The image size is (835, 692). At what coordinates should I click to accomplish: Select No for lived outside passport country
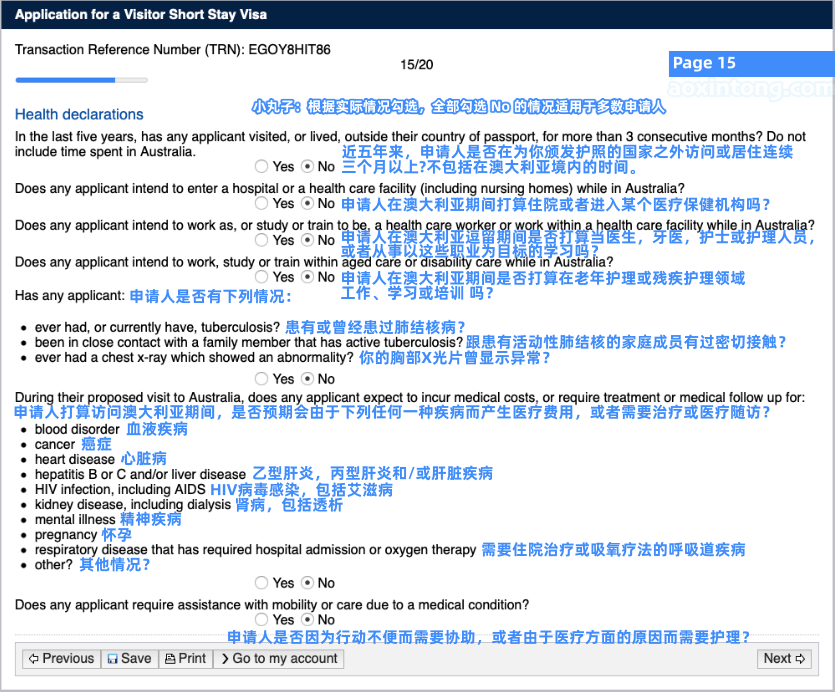pos(308,166)
